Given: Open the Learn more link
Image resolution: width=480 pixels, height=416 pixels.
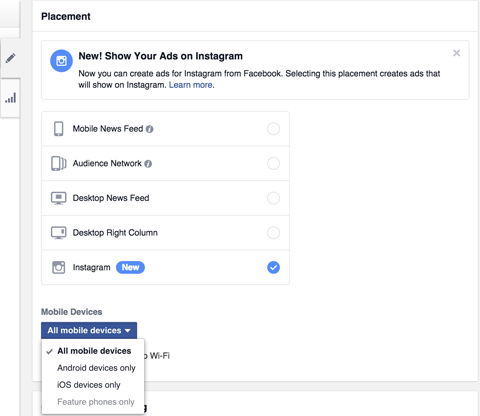Looking at the screenshot, I should pos(190,85).
